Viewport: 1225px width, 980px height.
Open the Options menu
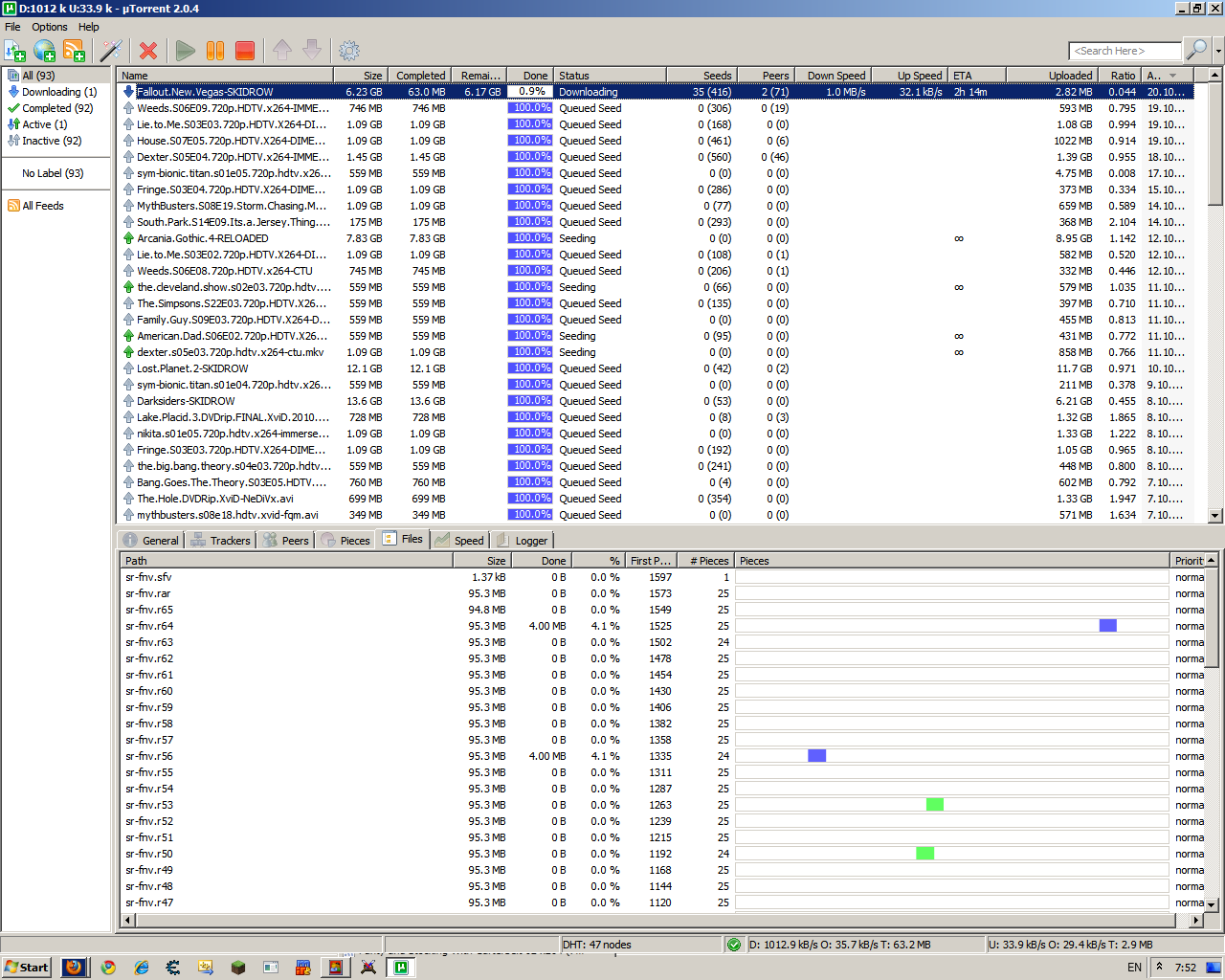click(x=50, y=27)
